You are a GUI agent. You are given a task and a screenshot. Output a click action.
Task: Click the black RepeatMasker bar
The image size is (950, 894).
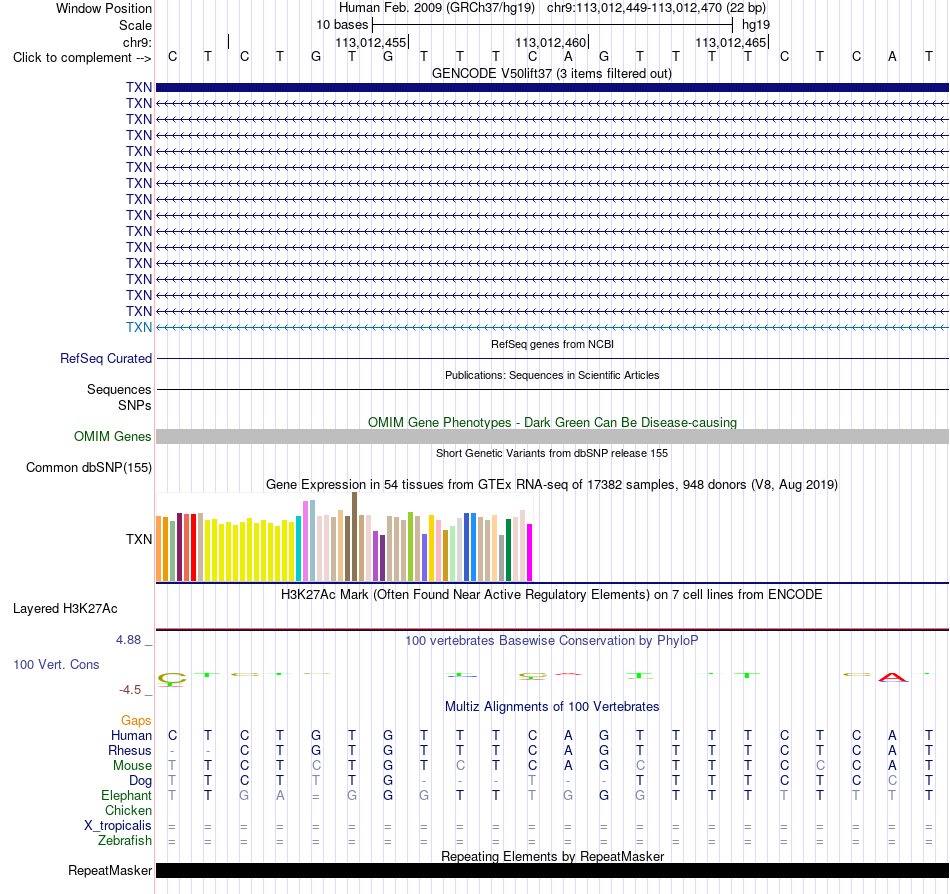[x=552, y=870]
